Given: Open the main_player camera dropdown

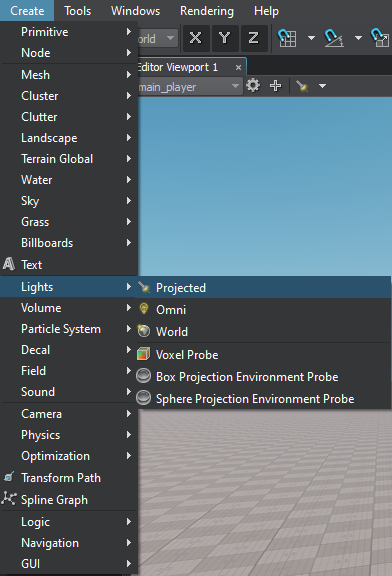Looking at the screenshot, I should [190, 87].
